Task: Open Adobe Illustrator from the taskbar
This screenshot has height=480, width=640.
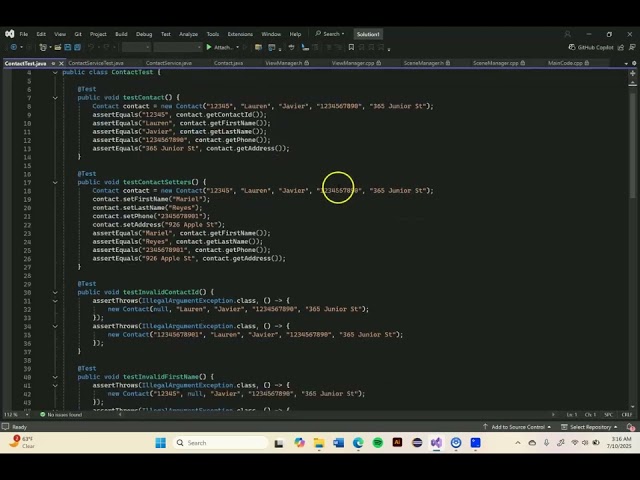Action: pos(397,443)
